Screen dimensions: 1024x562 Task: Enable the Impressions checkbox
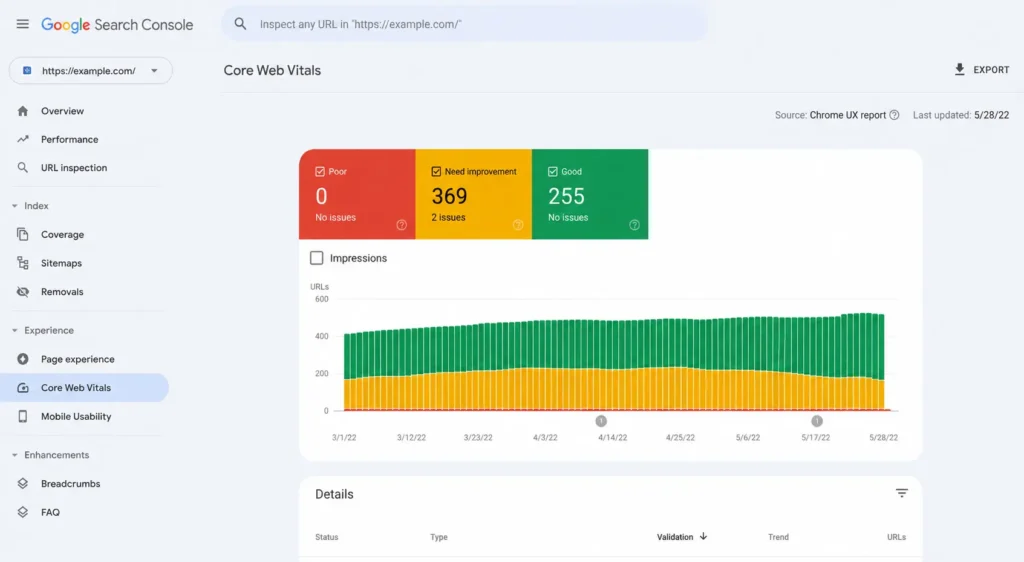[317, 258]
